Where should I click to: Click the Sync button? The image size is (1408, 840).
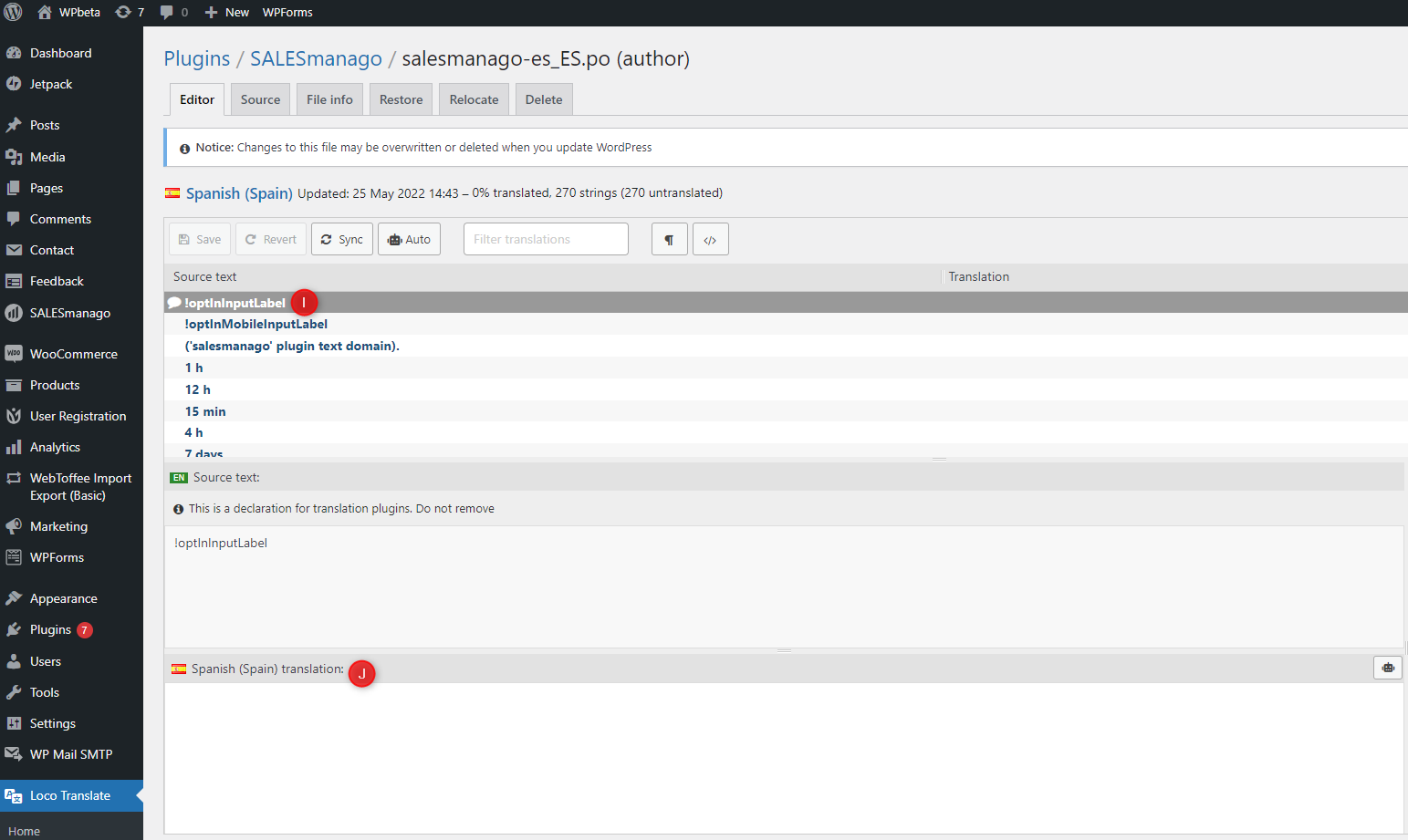click(x=342, y=239)
